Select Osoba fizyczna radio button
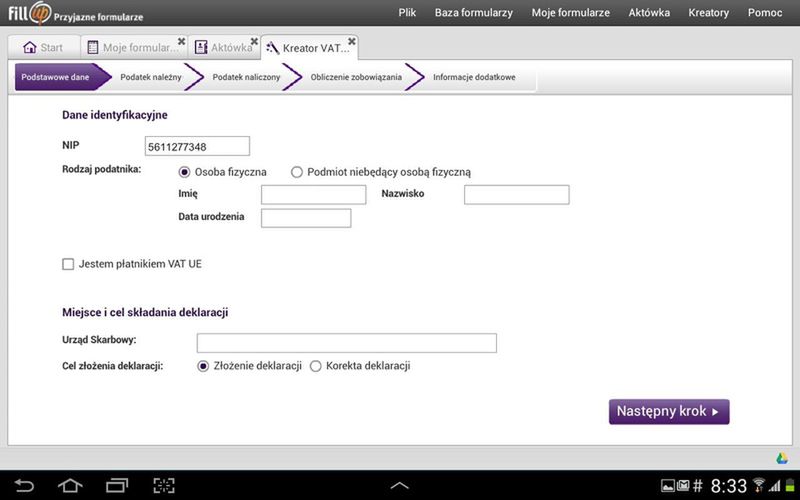 [184, 172]
